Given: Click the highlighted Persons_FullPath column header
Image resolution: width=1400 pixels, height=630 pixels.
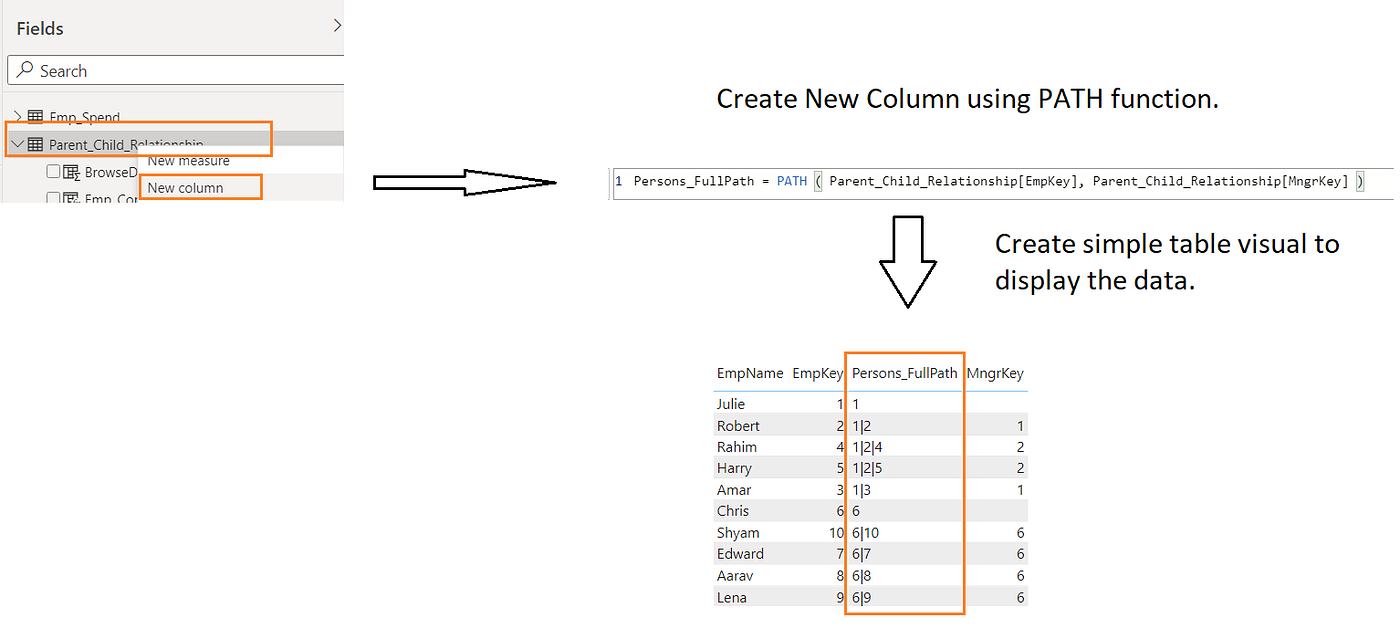Looking at the screenshot, I should (903, 373).
